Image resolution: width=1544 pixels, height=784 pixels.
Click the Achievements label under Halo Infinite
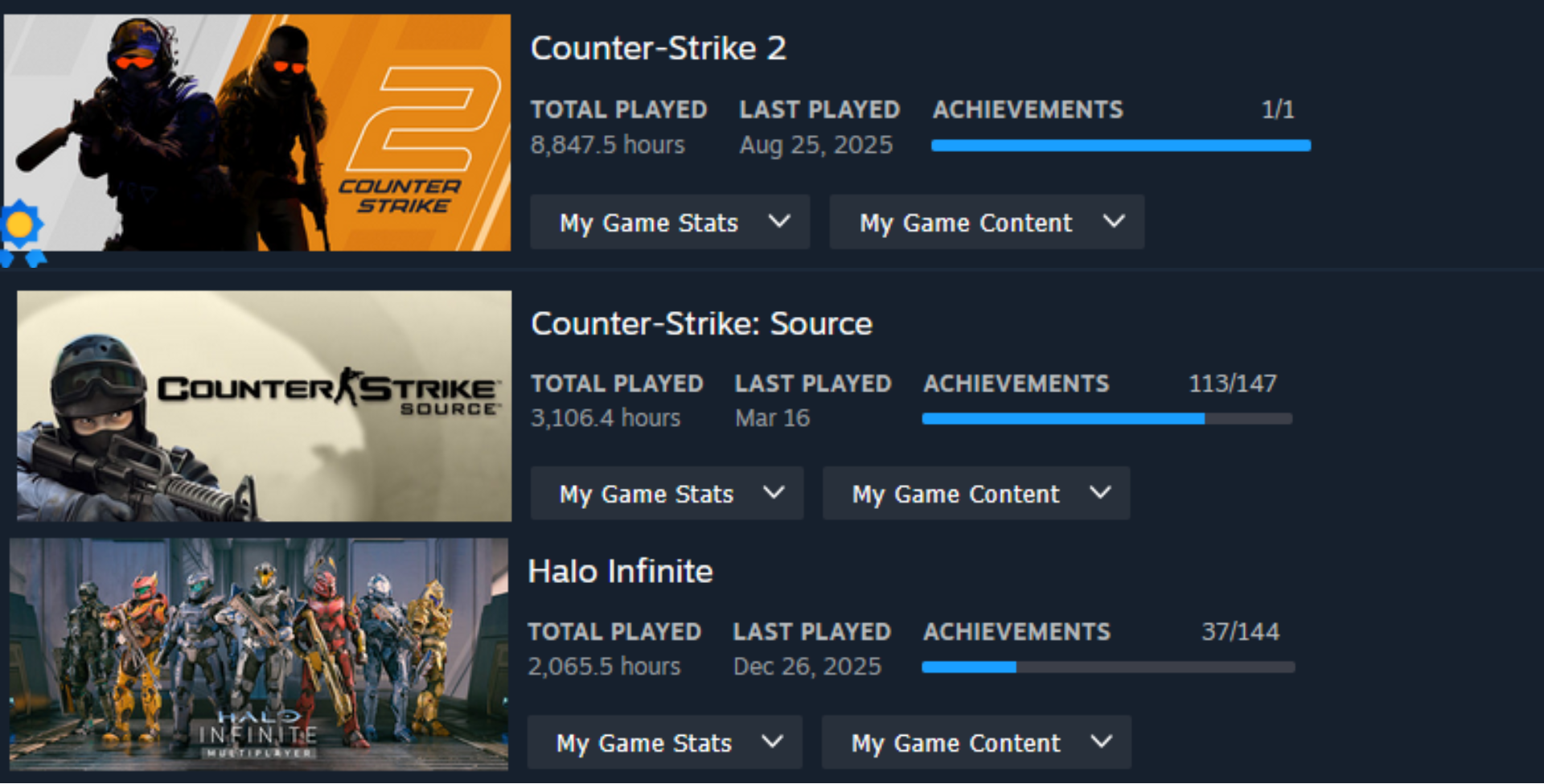1016,632
